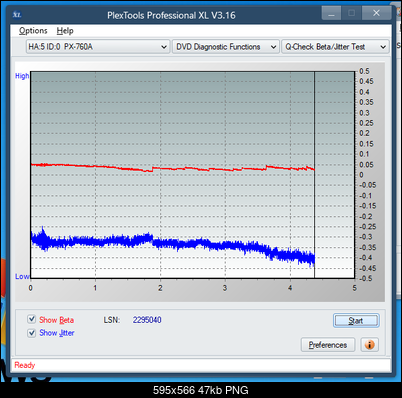This screenshot has height=398, width=402.
Task: Toggle the Show Jitter checkbox
Action: 32,333
